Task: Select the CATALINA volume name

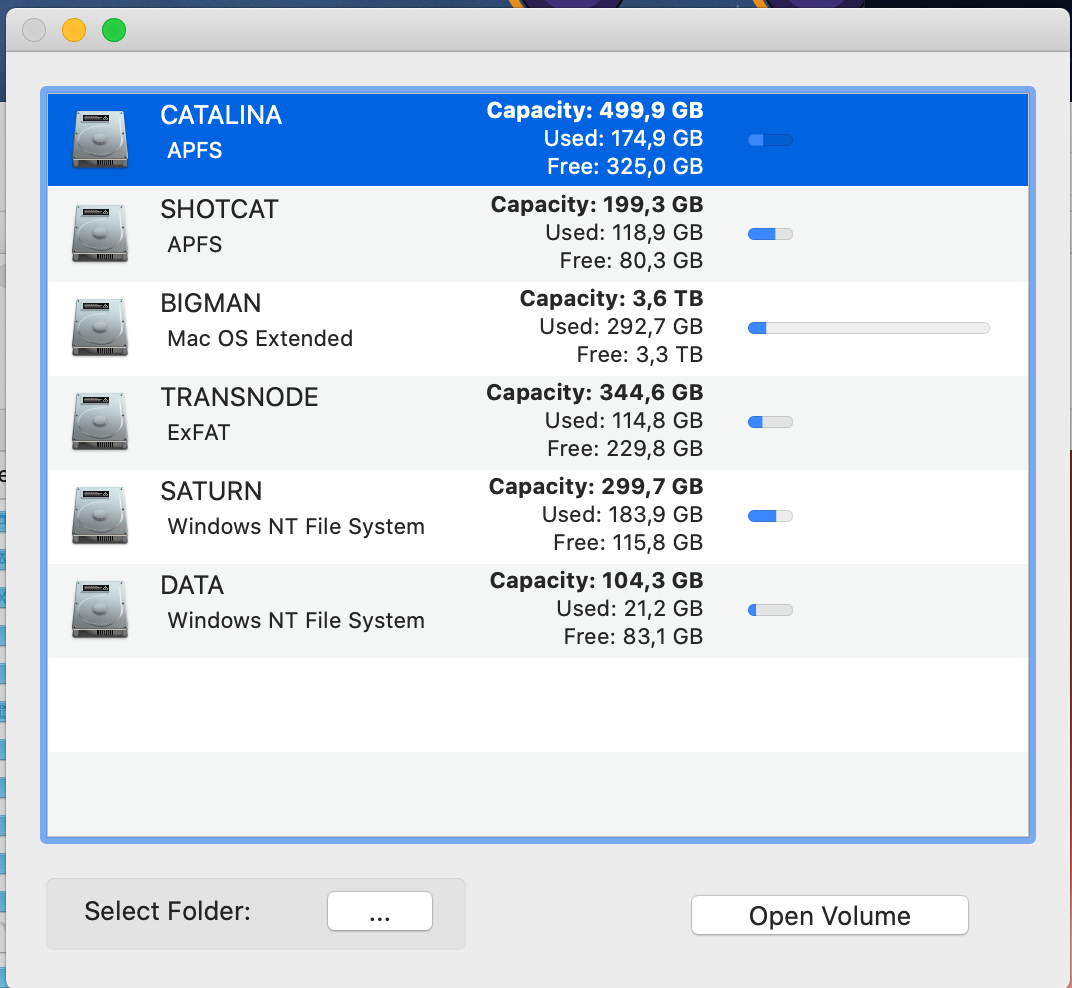Action: click(x=221, y=115)
